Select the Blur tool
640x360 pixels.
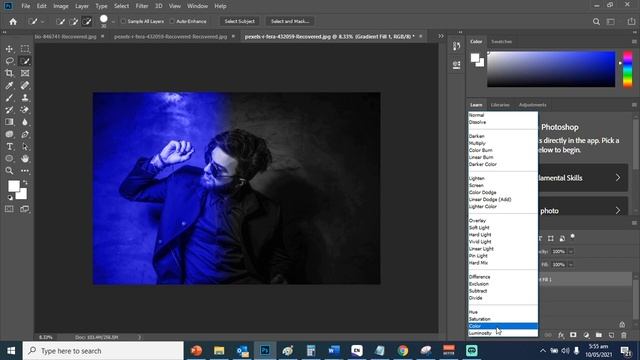pyautogui.click(x=25, y=122)
